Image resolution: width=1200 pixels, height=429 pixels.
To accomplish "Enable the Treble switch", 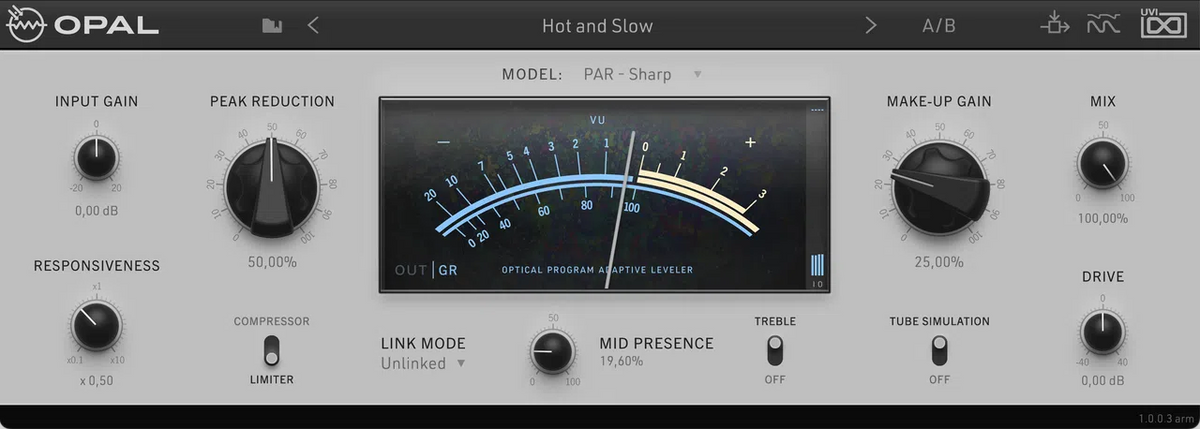I will pos(775,350).
